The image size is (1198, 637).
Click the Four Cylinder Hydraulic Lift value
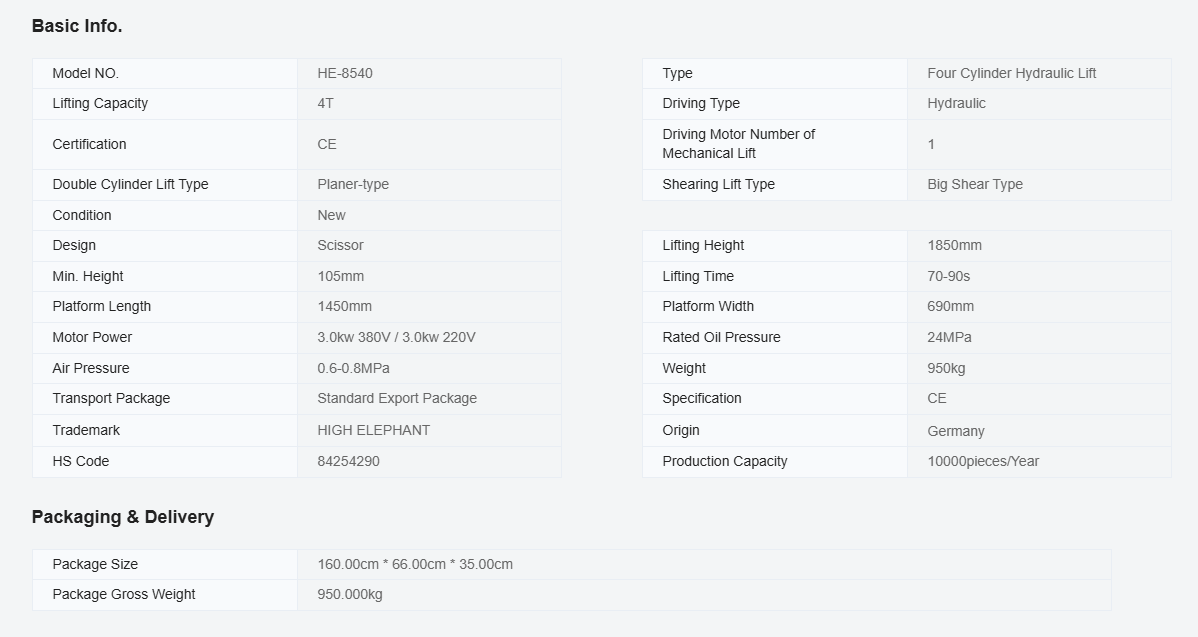pos(1011,73)
